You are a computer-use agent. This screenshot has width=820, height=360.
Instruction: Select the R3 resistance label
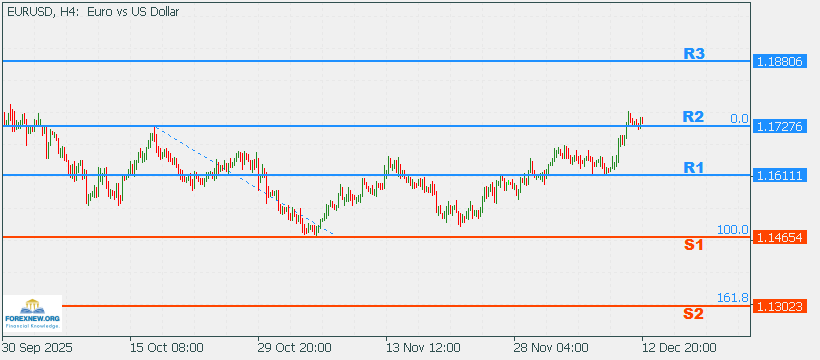[693, 53]
